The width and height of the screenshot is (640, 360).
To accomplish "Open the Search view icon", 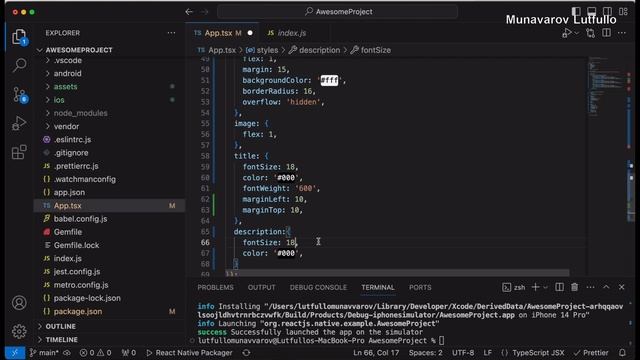I will [x=19, y=65].
